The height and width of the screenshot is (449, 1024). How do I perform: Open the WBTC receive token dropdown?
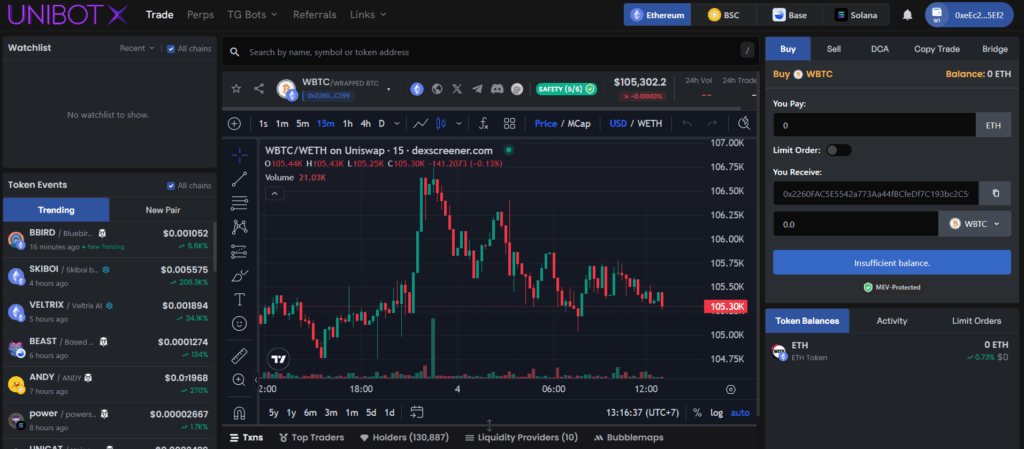[974, 224]
